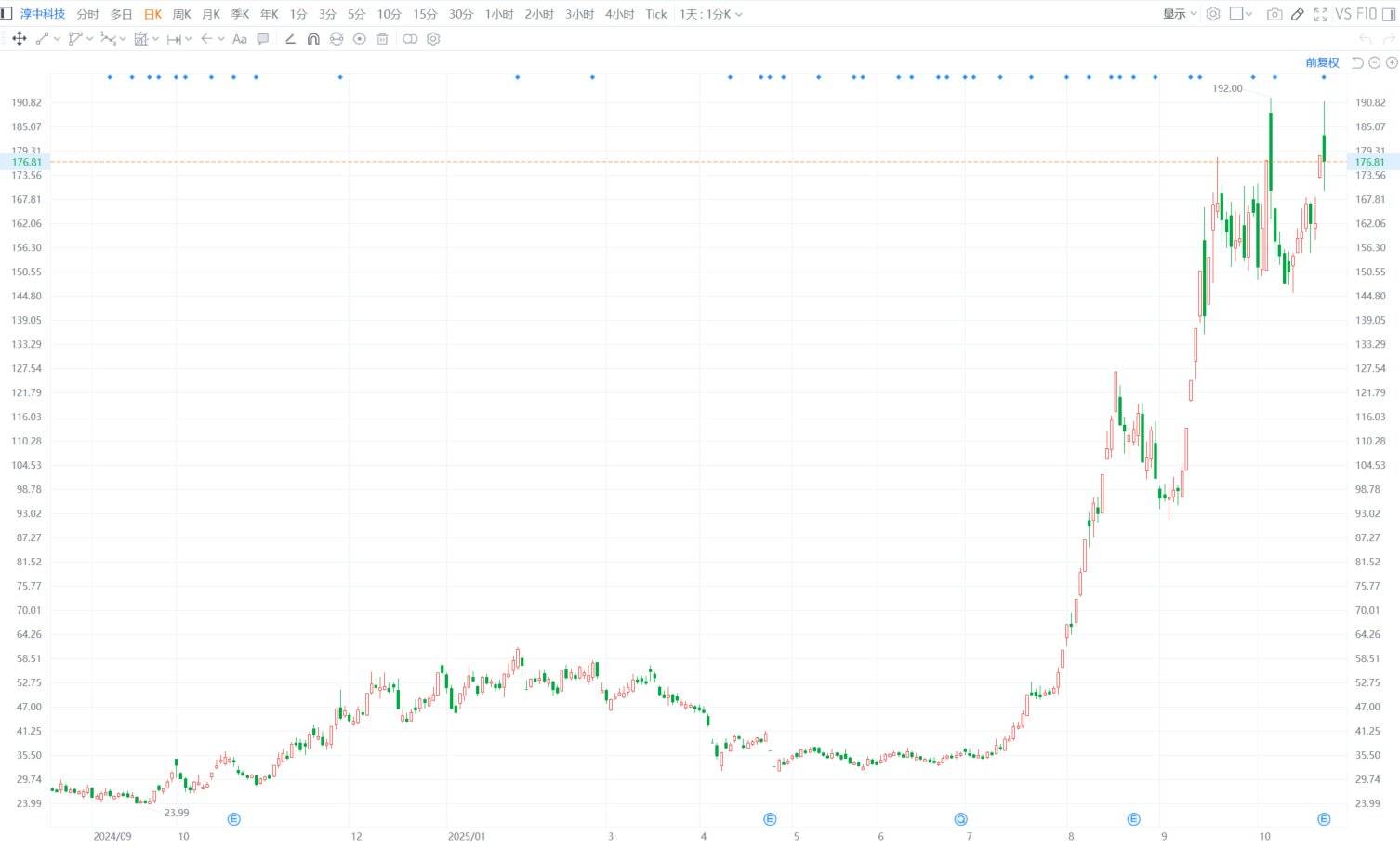Open the 显示 display dropdown
Image resolution: width=1400 pixels, height=848 pixels.
point(1180,14)
